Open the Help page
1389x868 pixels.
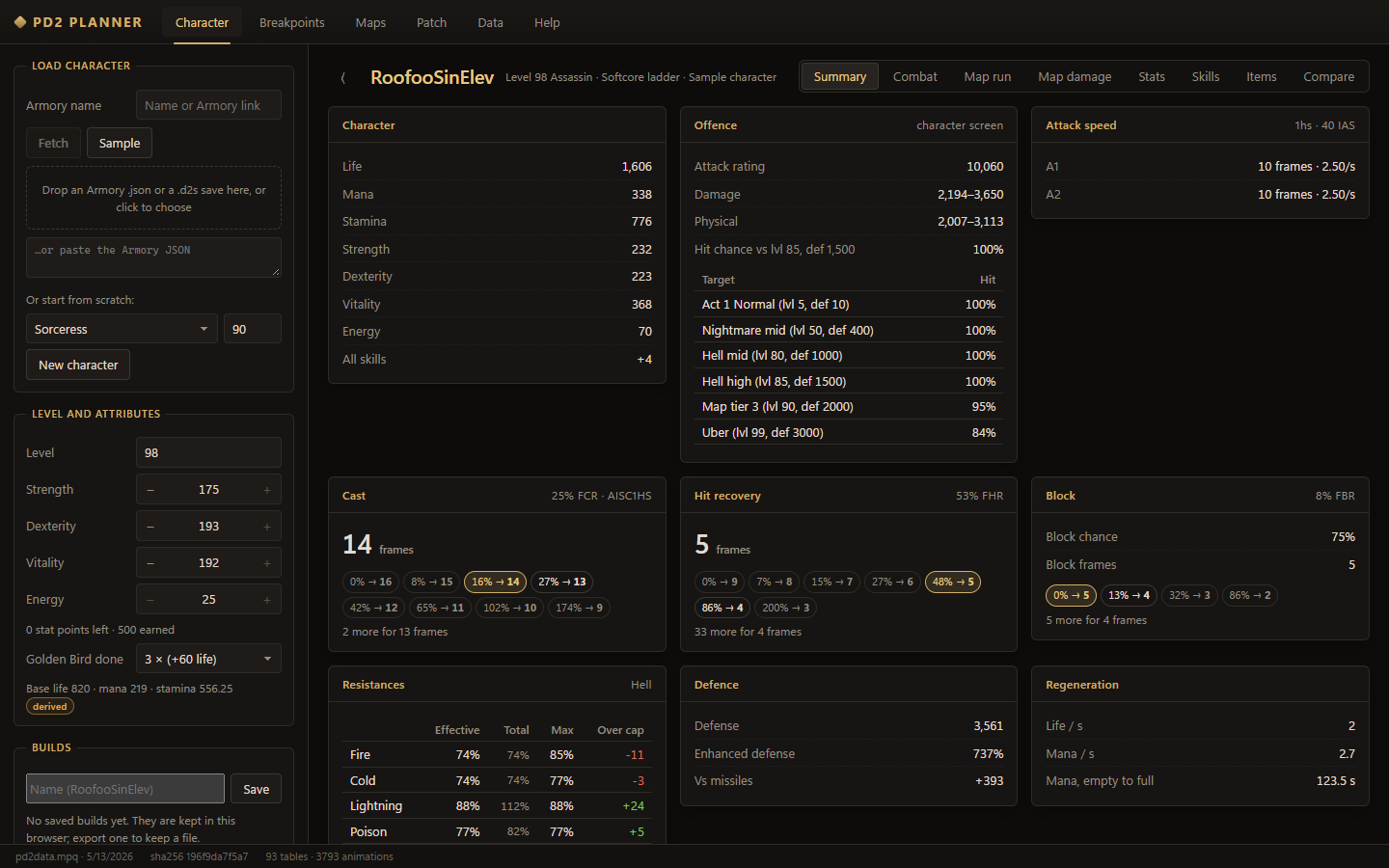pyautogui.click(x=547, y=22)
